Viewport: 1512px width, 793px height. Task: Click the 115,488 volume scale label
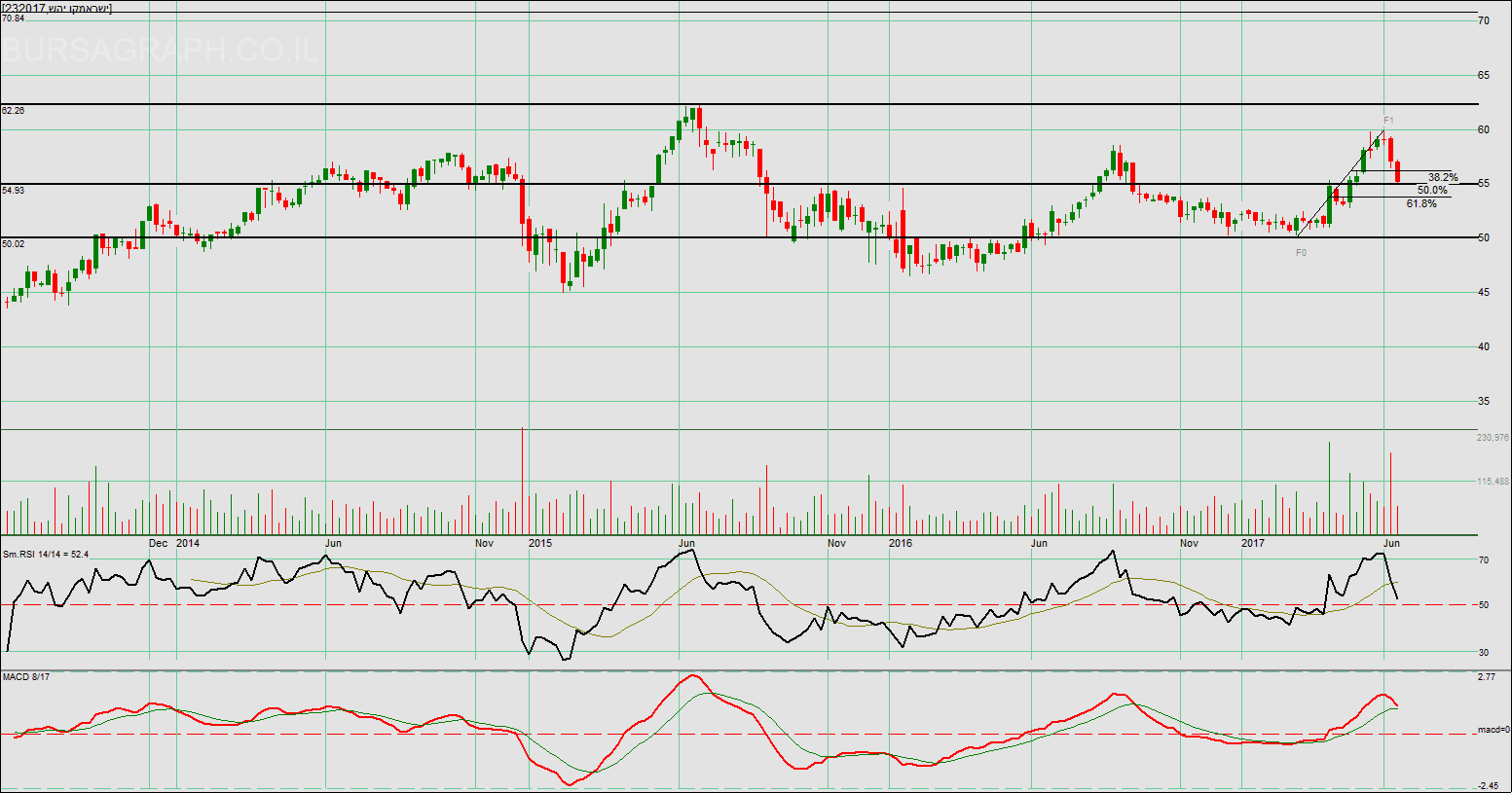1493,482
